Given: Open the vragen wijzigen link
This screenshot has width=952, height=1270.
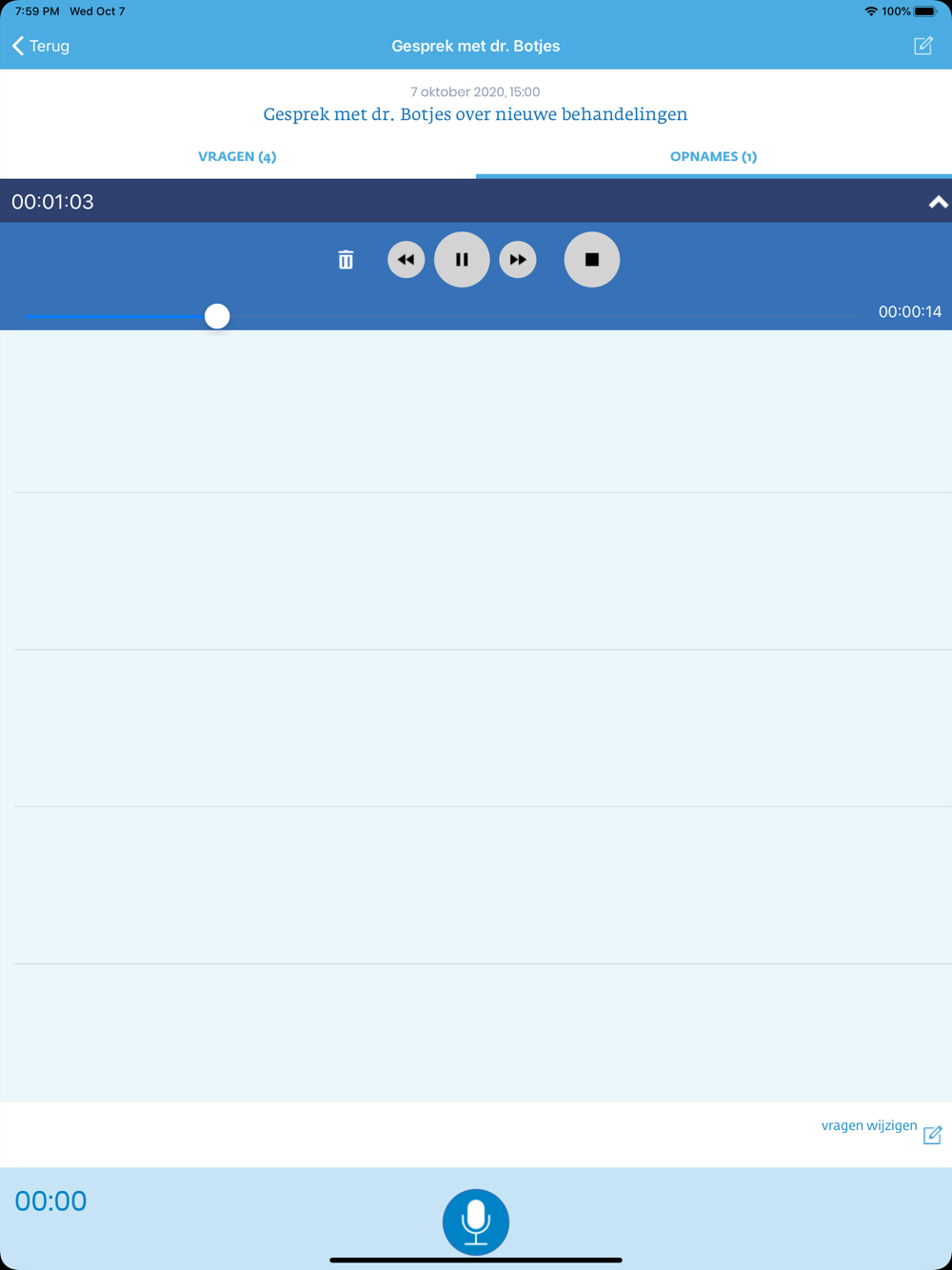Looking at the screenshot, I should pos(869,1125).
